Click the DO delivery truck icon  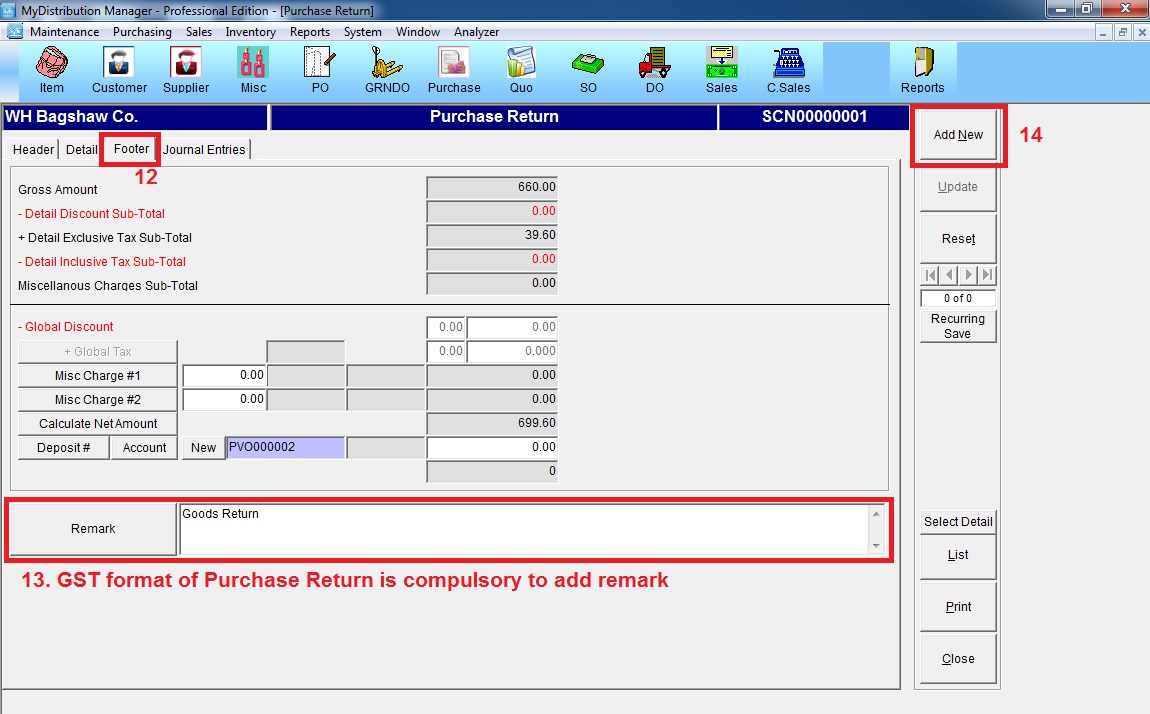tap(654, 70)
